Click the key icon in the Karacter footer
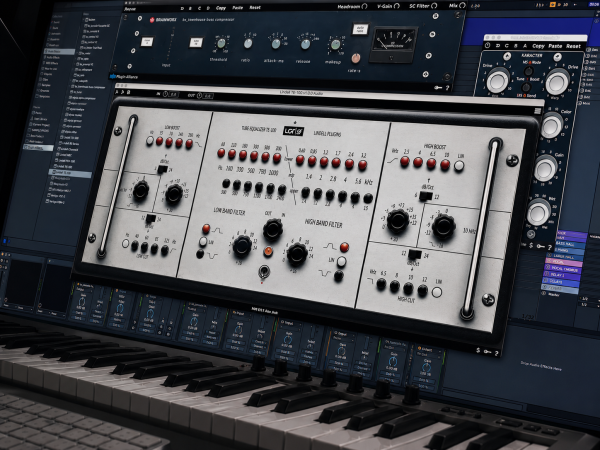The width and height of the screenshot is (600, 450). click(540, 246)
